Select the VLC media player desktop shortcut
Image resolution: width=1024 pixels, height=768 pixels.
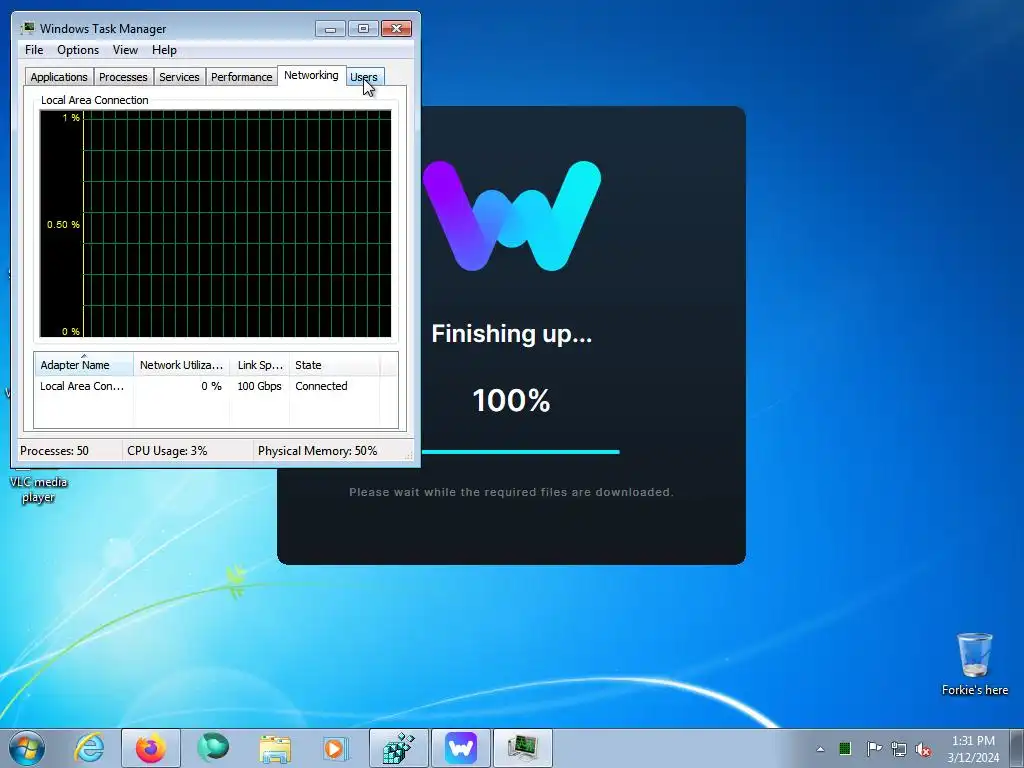(39, 487)
